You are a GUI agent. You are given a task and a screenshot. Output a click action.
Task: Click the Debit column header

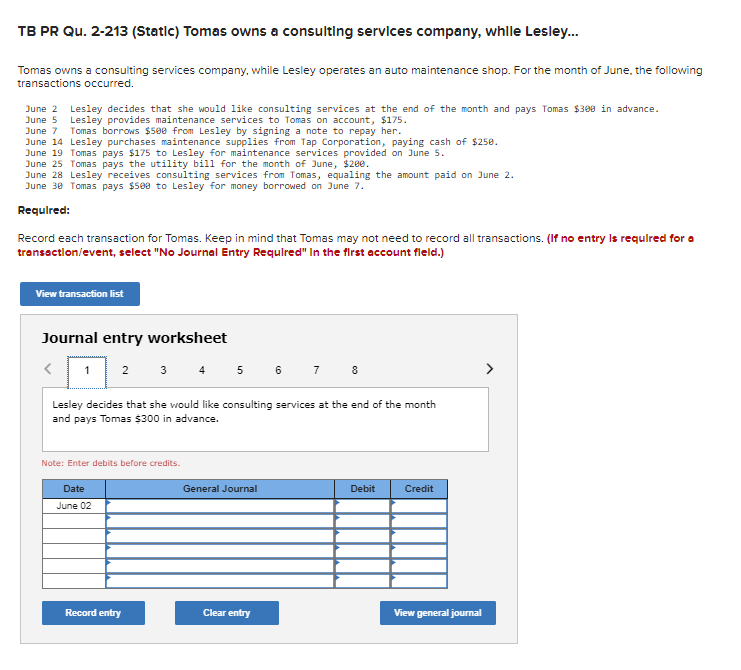(362, 489)
